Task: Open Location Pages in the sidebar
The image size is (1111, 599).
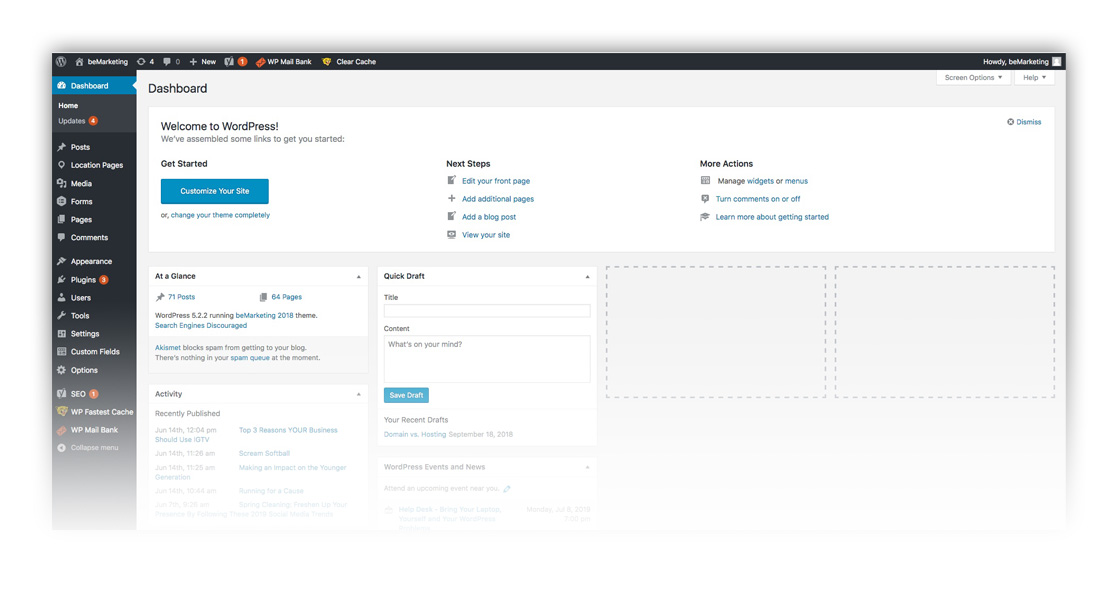Action: tap(96, 165)
